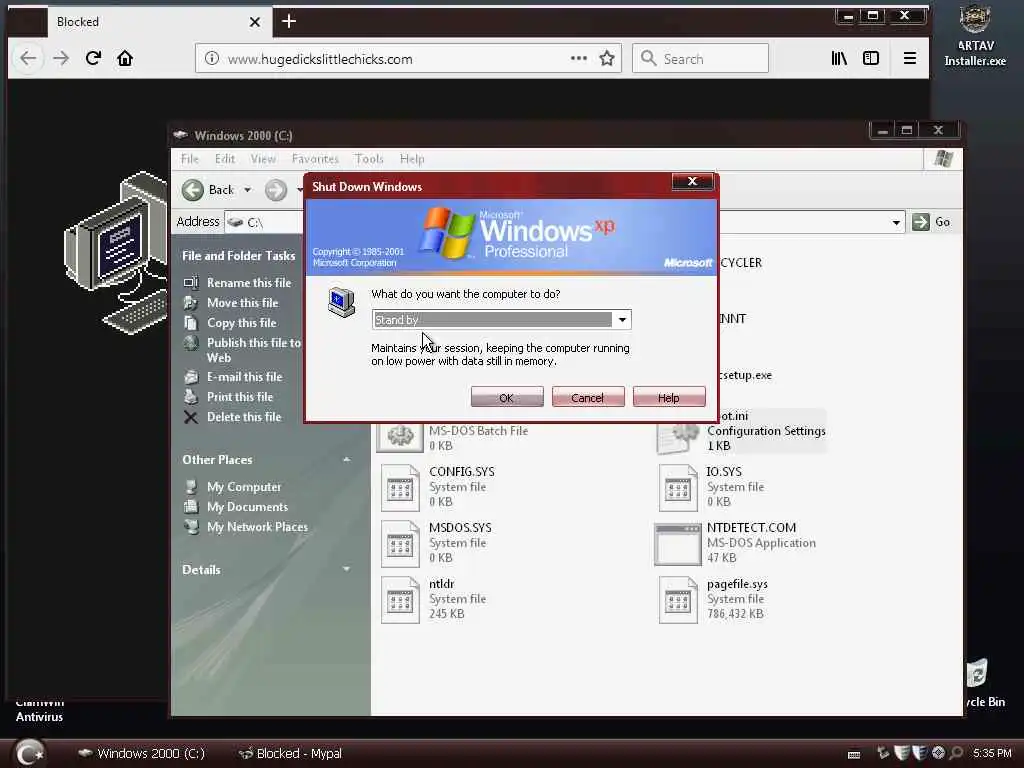Open the Stand by action dropdown
The width and height of the screenshot is (1024, 768).
(x=622, y=320)
